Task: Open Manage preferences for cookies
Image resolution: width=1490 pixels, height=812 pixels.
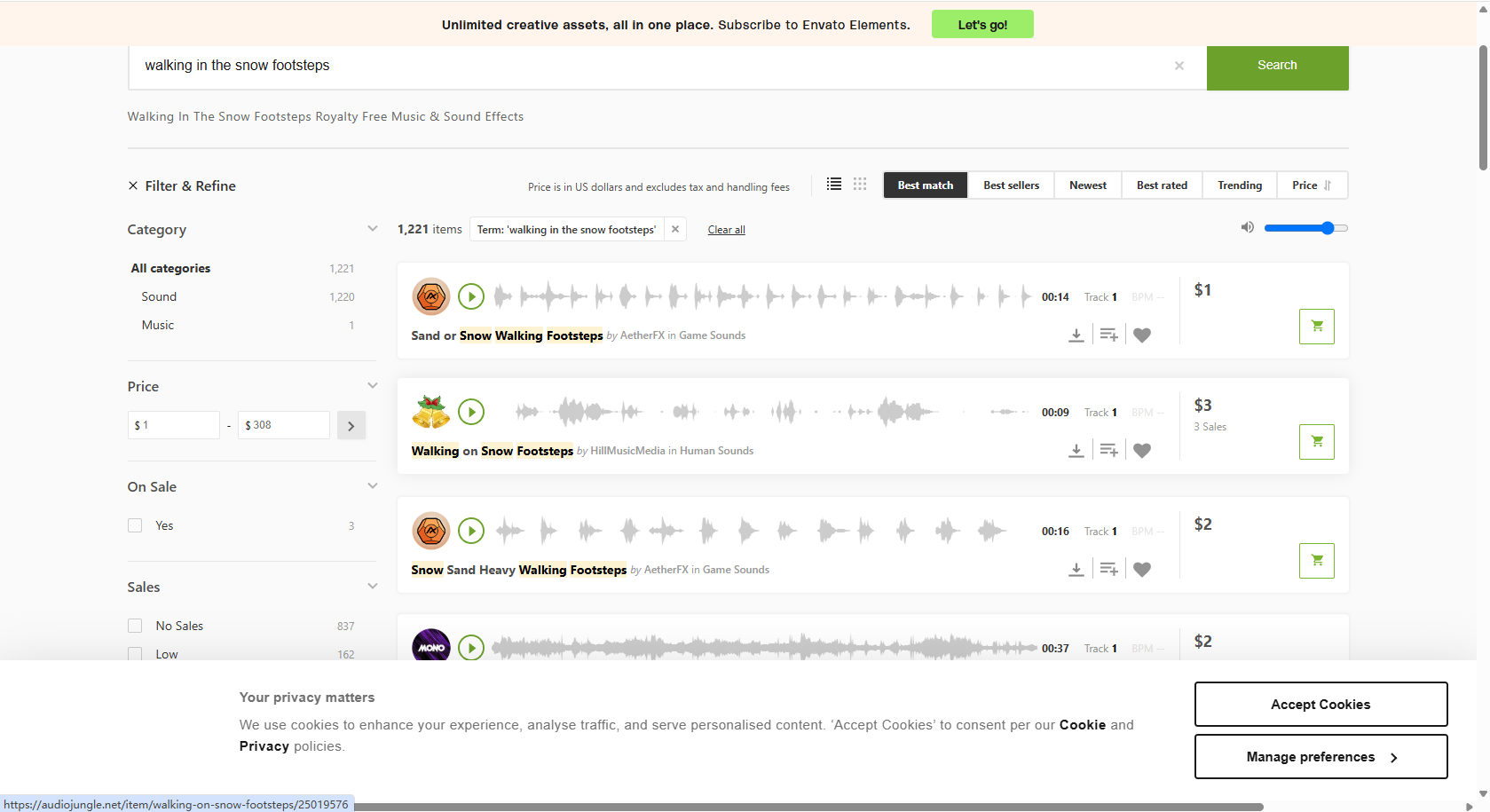Action: (1321, 756)
